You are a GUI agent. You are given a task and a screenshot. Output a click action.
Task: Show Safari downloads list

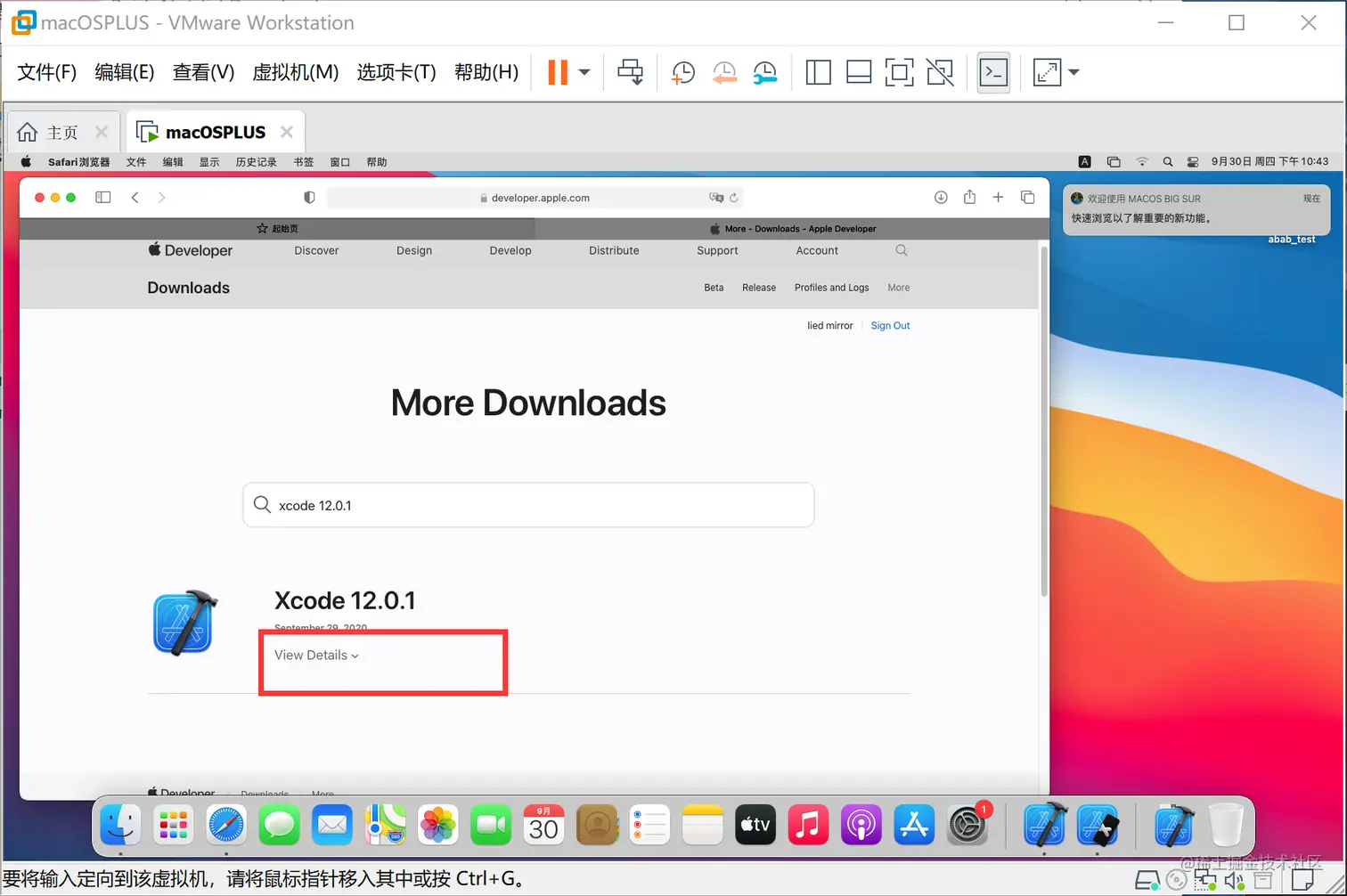coord(941,197)
